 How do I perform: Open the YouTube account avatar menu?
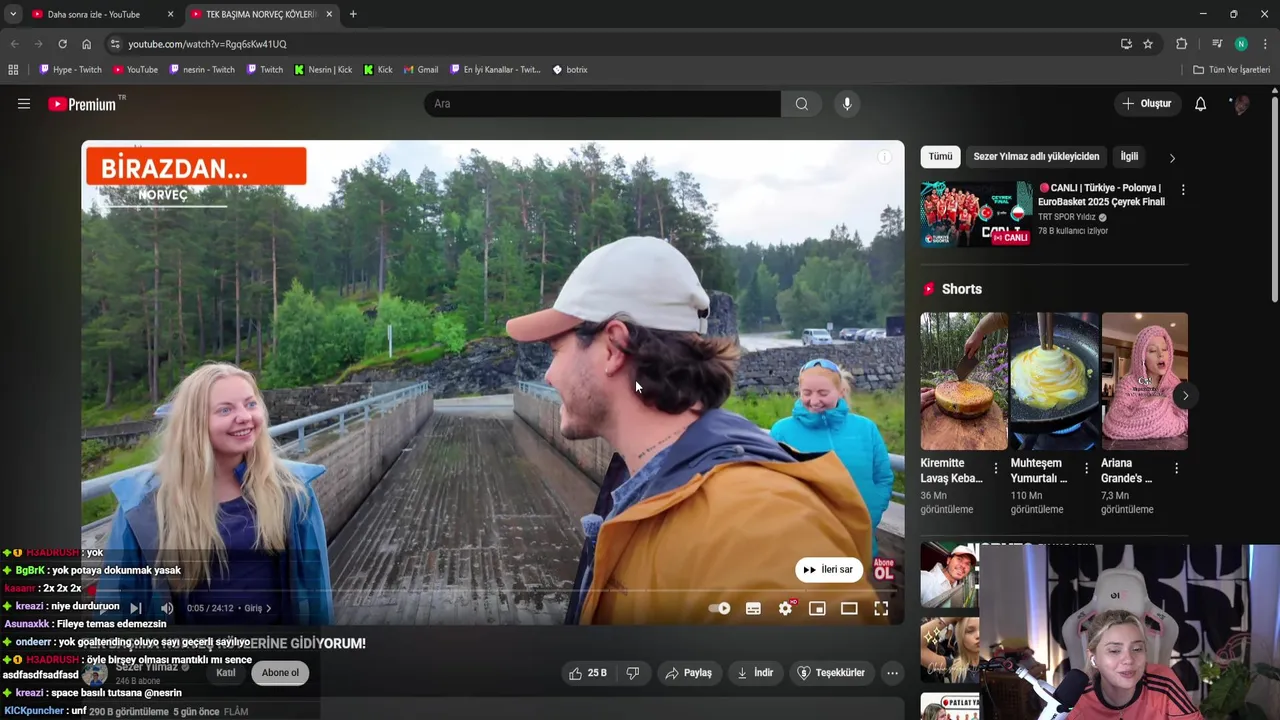1239,104
